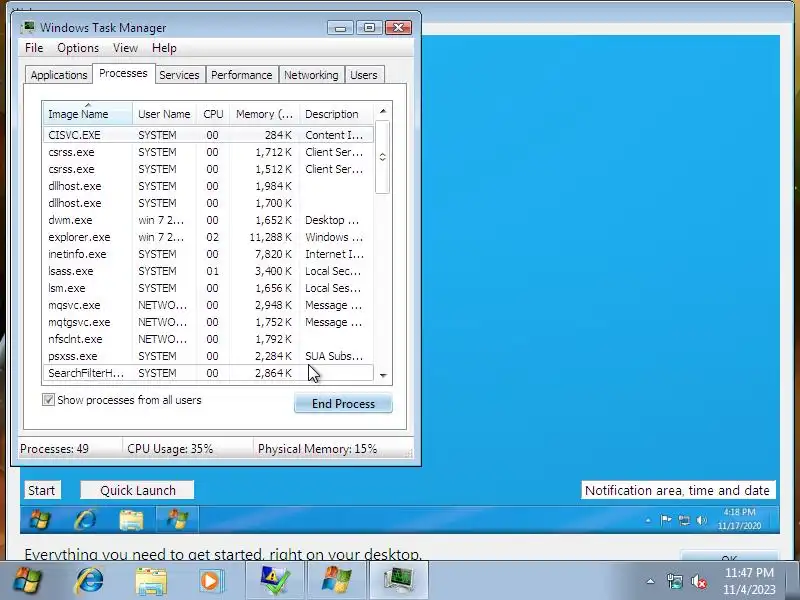This screenshot has width=800, height=600.
Task: Click the speaker icon in the illustrated tray
Action: click(702, 520)
